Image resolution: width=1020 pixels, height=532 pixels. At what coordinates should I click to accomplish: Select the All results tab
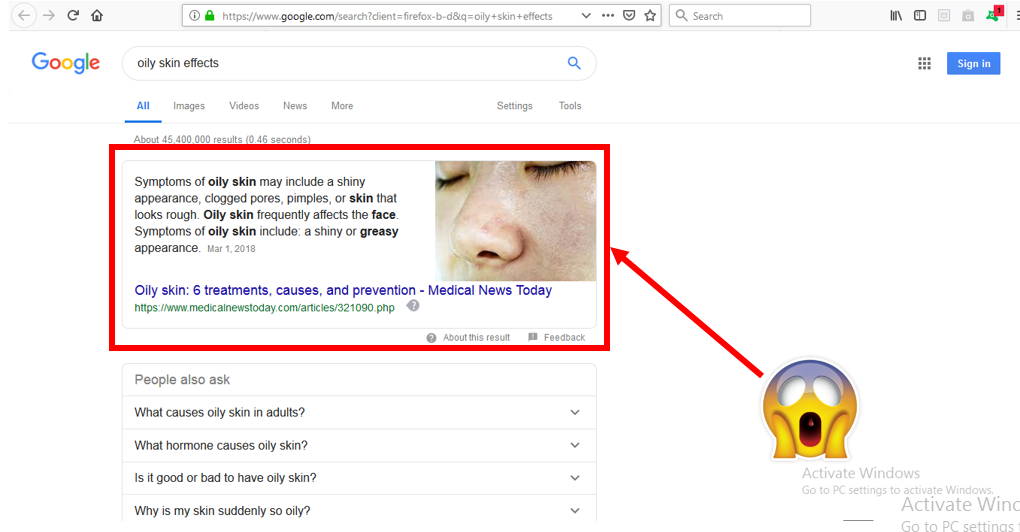pos(143,106)
